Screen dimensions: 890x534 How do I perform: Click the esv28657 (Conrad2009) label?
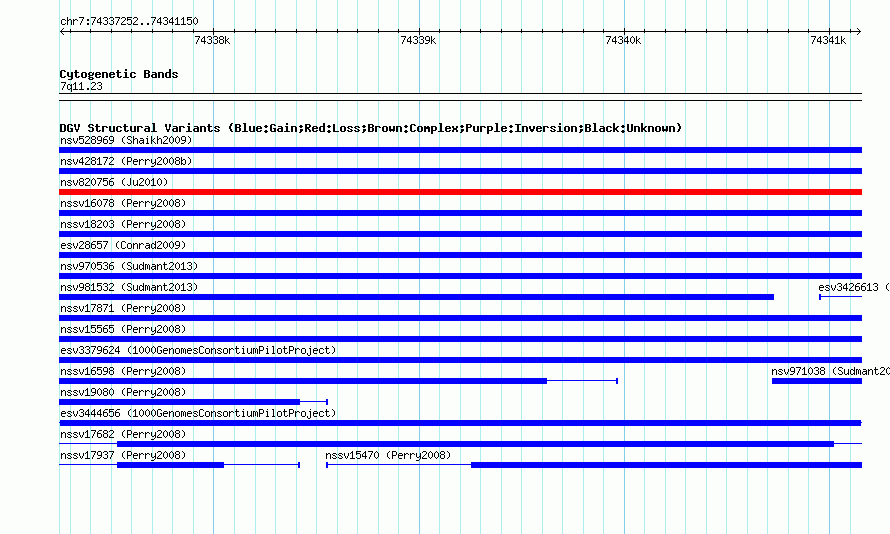[x=123, y=245]
